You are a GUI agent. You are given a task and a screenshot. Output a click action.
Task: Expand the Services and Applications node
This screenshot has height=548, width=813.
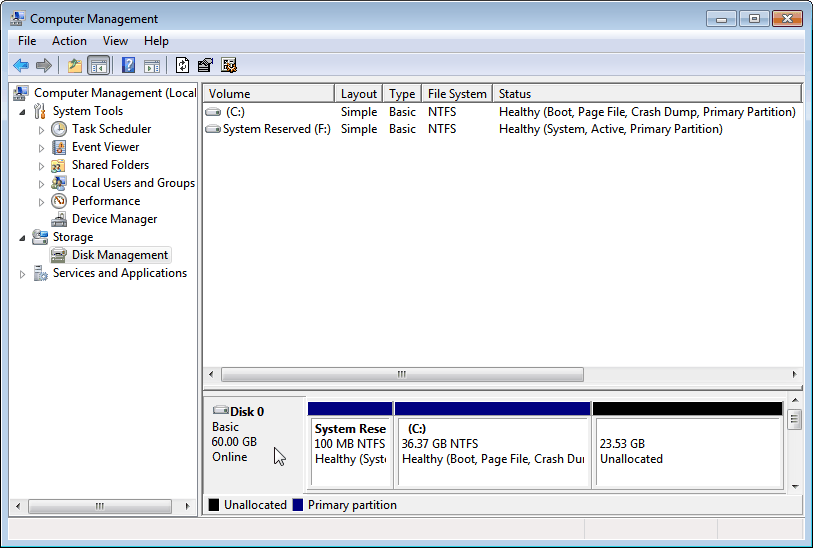click(x=22, y=274)
